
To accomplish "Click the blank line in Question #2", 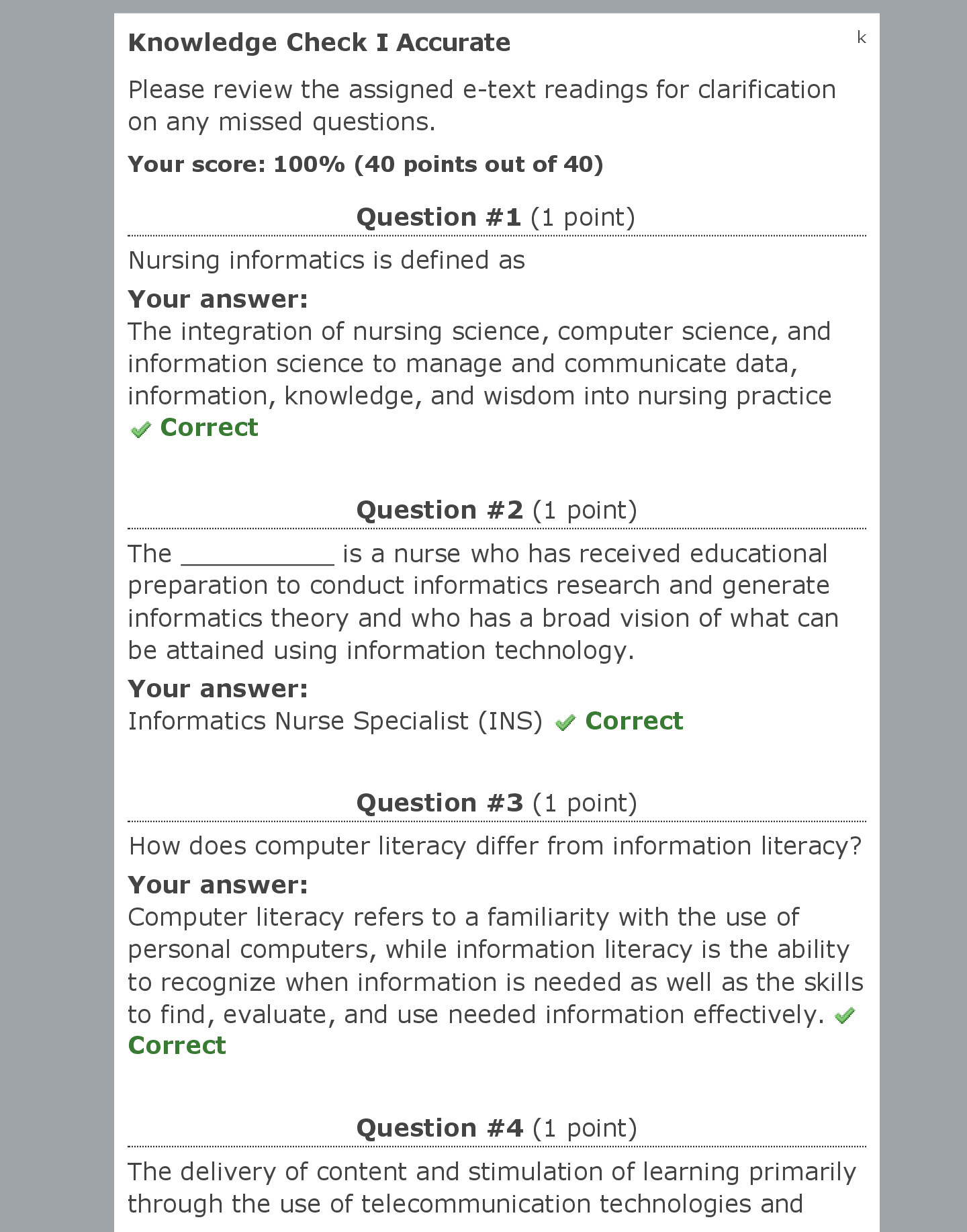I will (x=258, y=555).
